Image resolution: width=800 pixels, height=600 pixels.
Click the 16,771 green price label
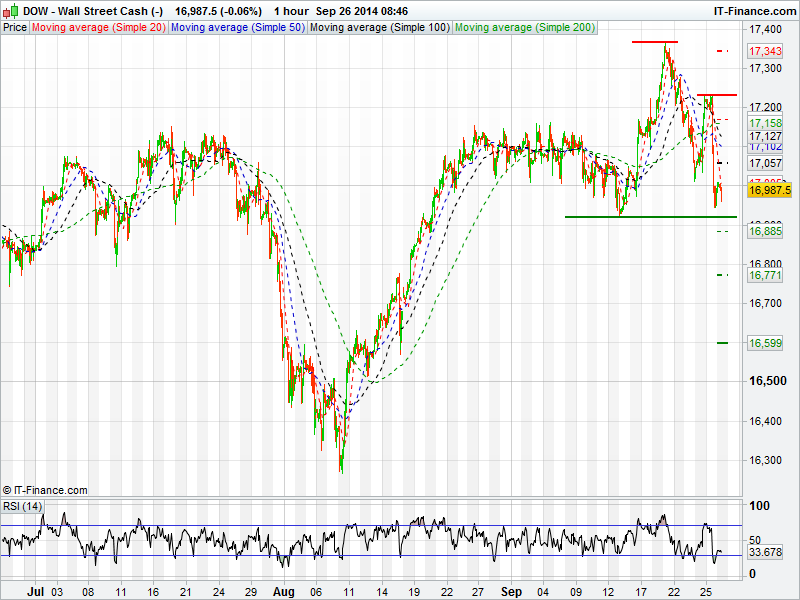(765, 276)
